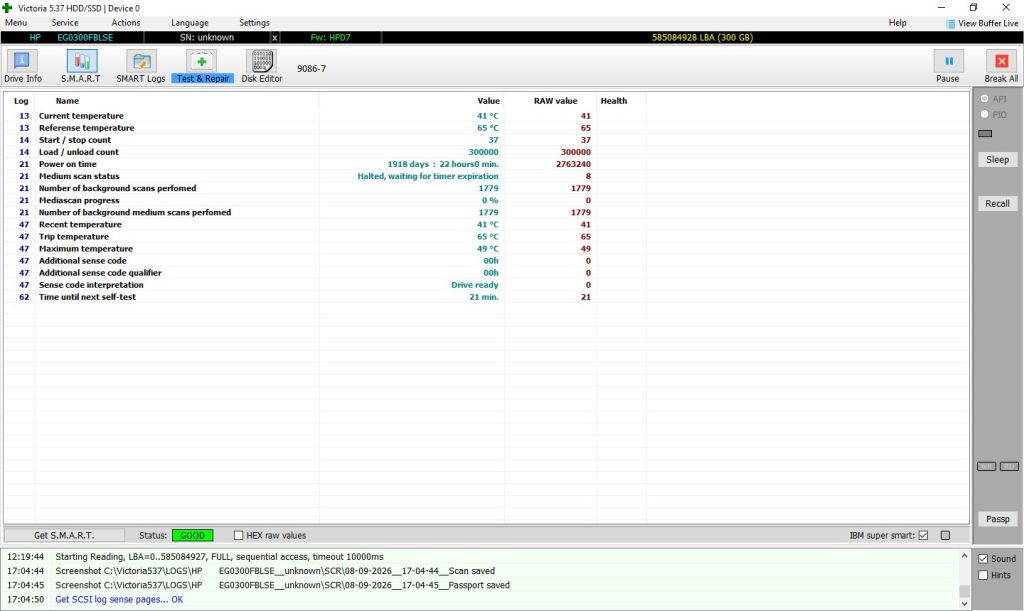
Task: Put the drive to Sleep
Action: click(997, 159)
